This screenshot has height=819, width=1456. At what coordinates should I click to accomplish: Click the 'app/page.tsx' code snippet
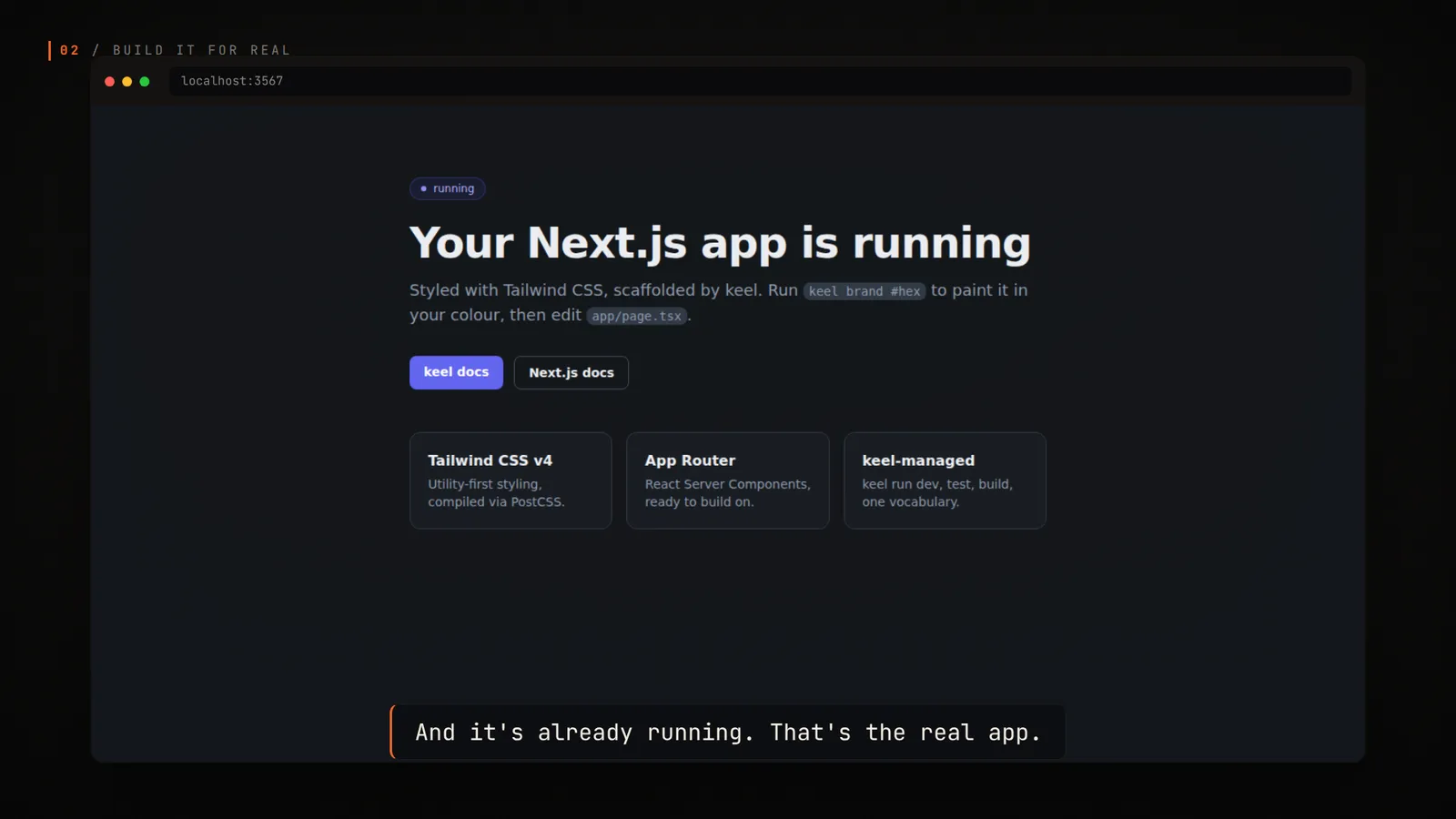[637, 316]
